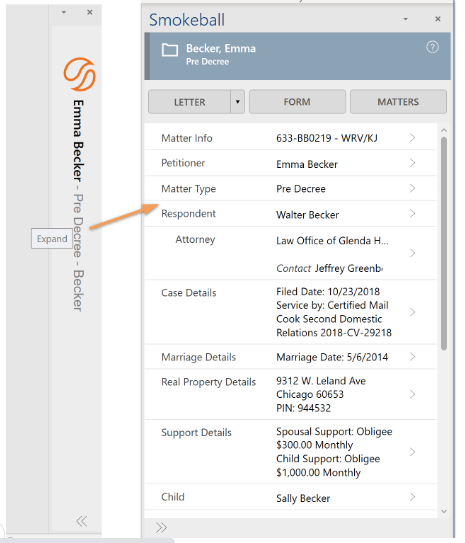Image resolution: width=465 pixels, height=543 pixels.
Task: Expand the Real Property Details chevron
Action: tap(412, 394)
